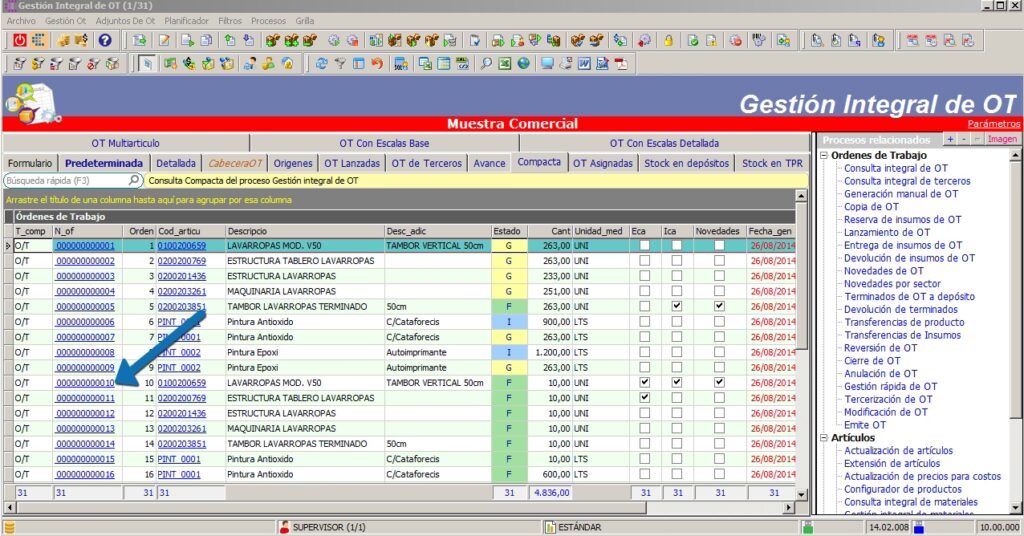Open the Planificador menu
The image size is (1024, 536).
pyautogui.click(x=187, y=20)
